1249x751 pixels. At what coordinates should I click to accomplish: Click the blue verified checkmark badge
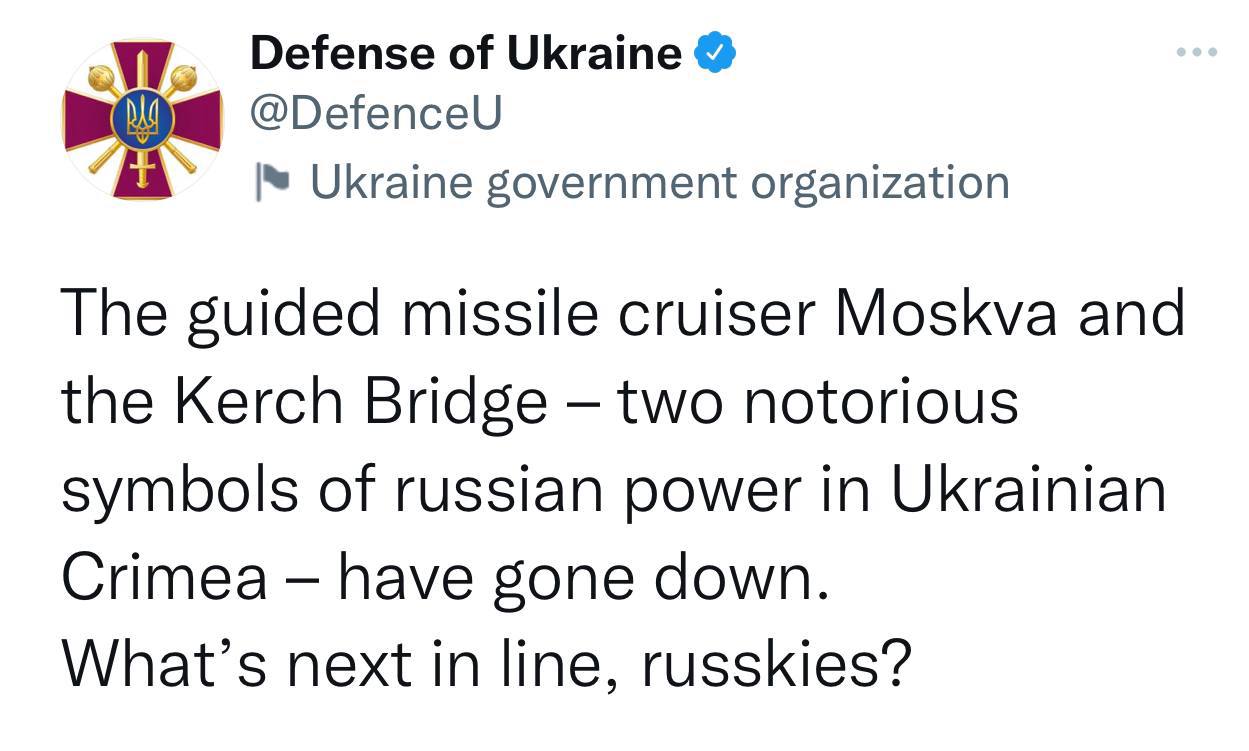715,53
